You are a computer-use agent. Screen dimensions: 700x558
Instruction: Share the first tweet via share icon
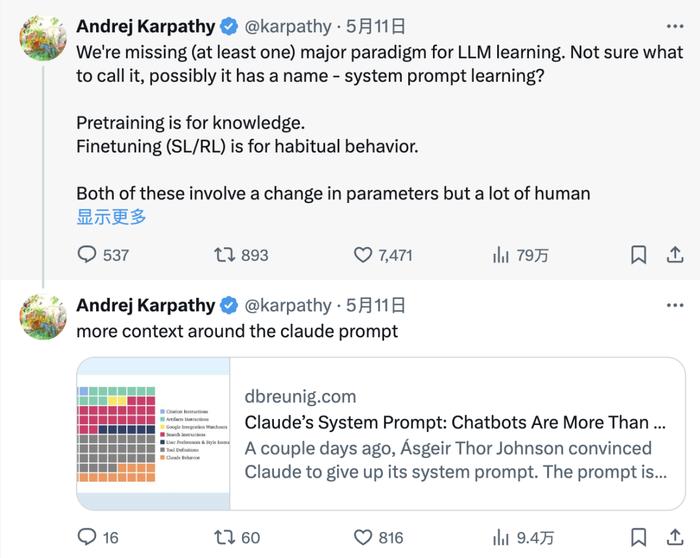(675, 255)
